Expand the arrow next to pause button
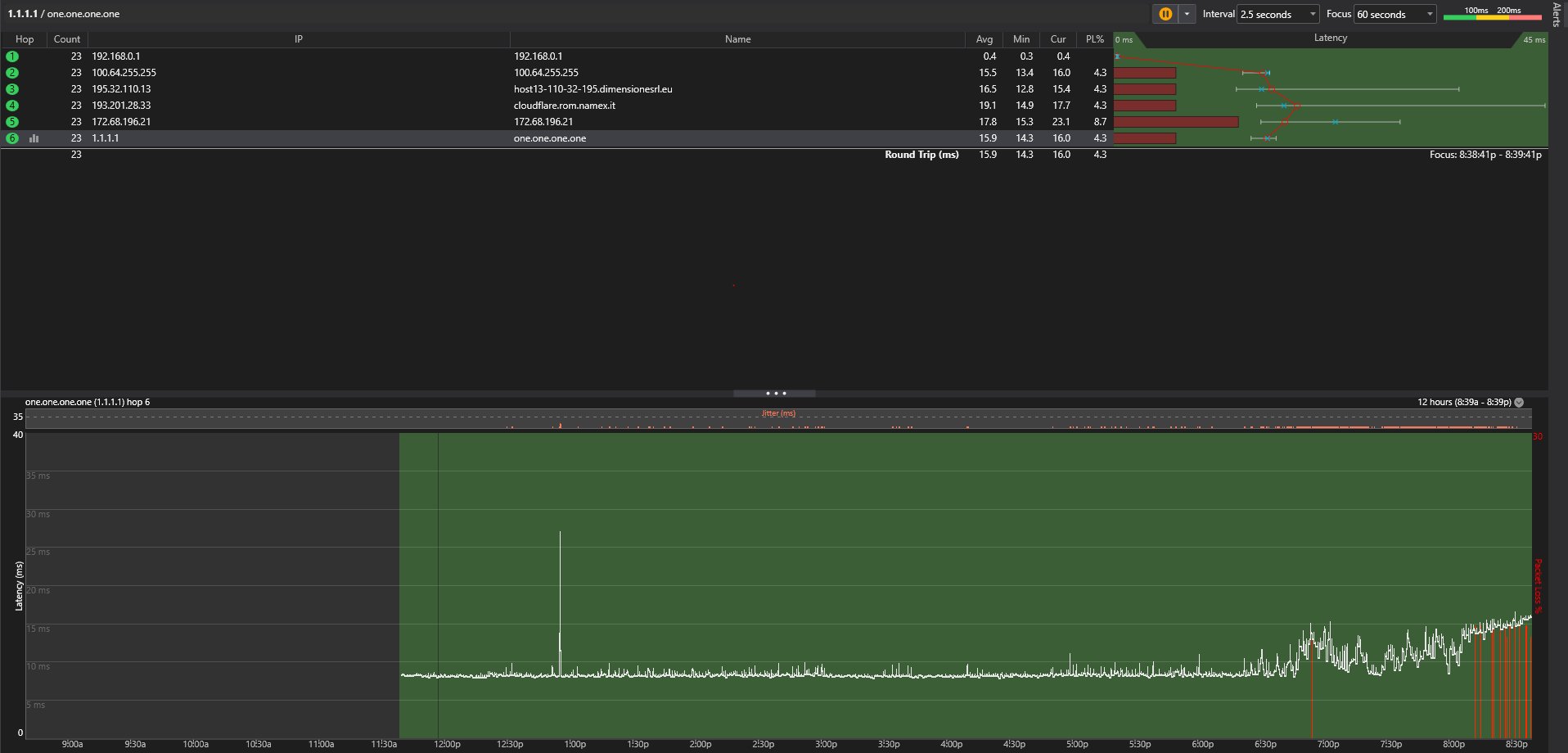 click(1187, 14)
